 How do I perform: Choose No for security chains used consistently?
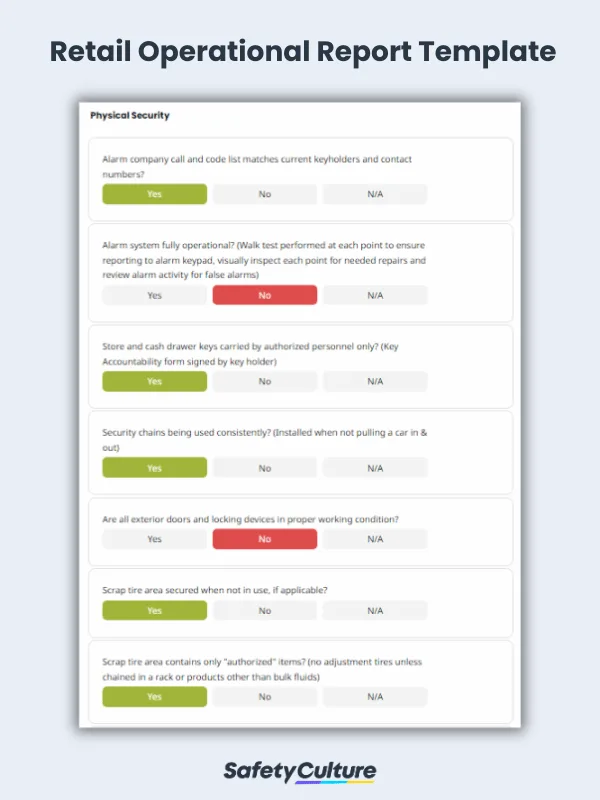pyautogui.click(x=265, y=468)
